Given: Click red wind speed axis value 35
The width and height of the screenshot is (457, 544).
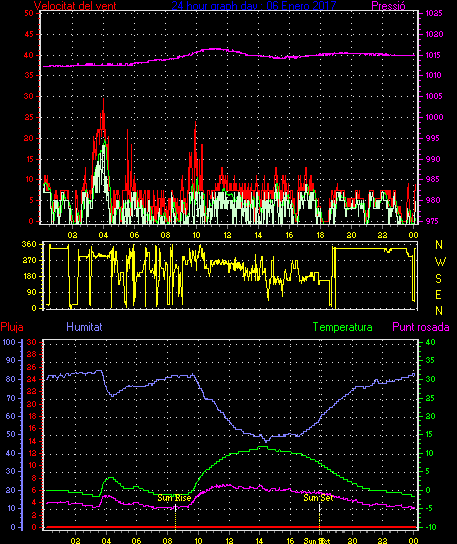Looking at the screenshot, I should (29, 75).
